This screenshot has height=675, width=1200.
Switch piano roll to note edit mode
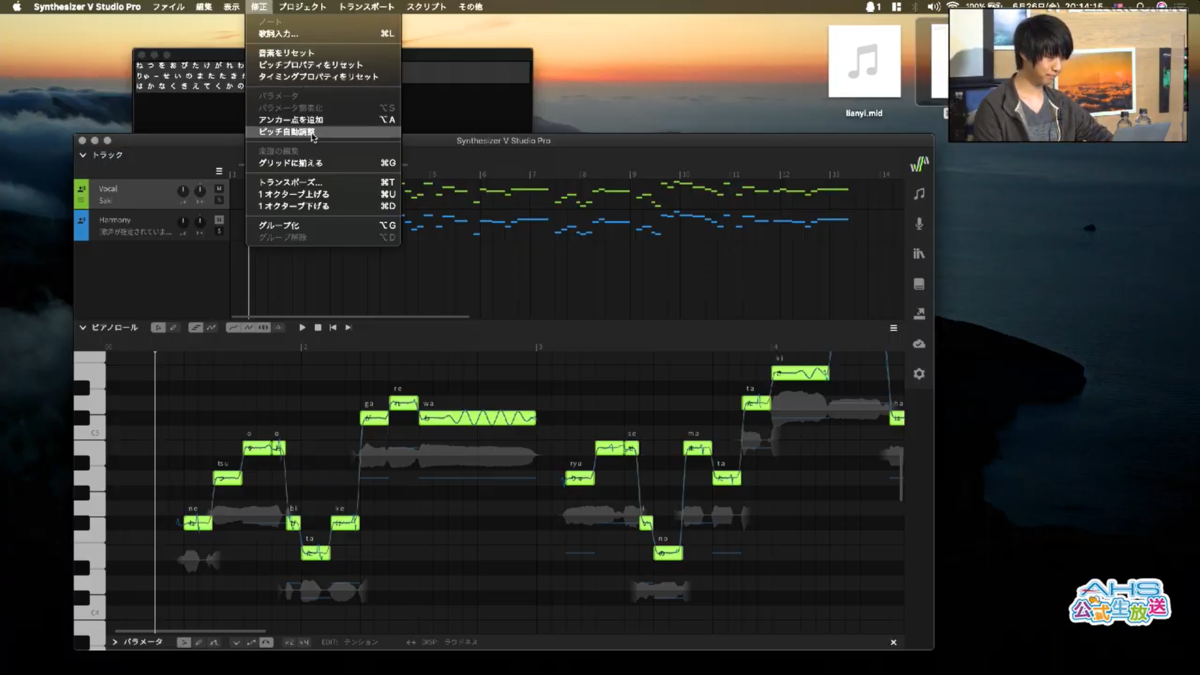(x=196, y=328)
